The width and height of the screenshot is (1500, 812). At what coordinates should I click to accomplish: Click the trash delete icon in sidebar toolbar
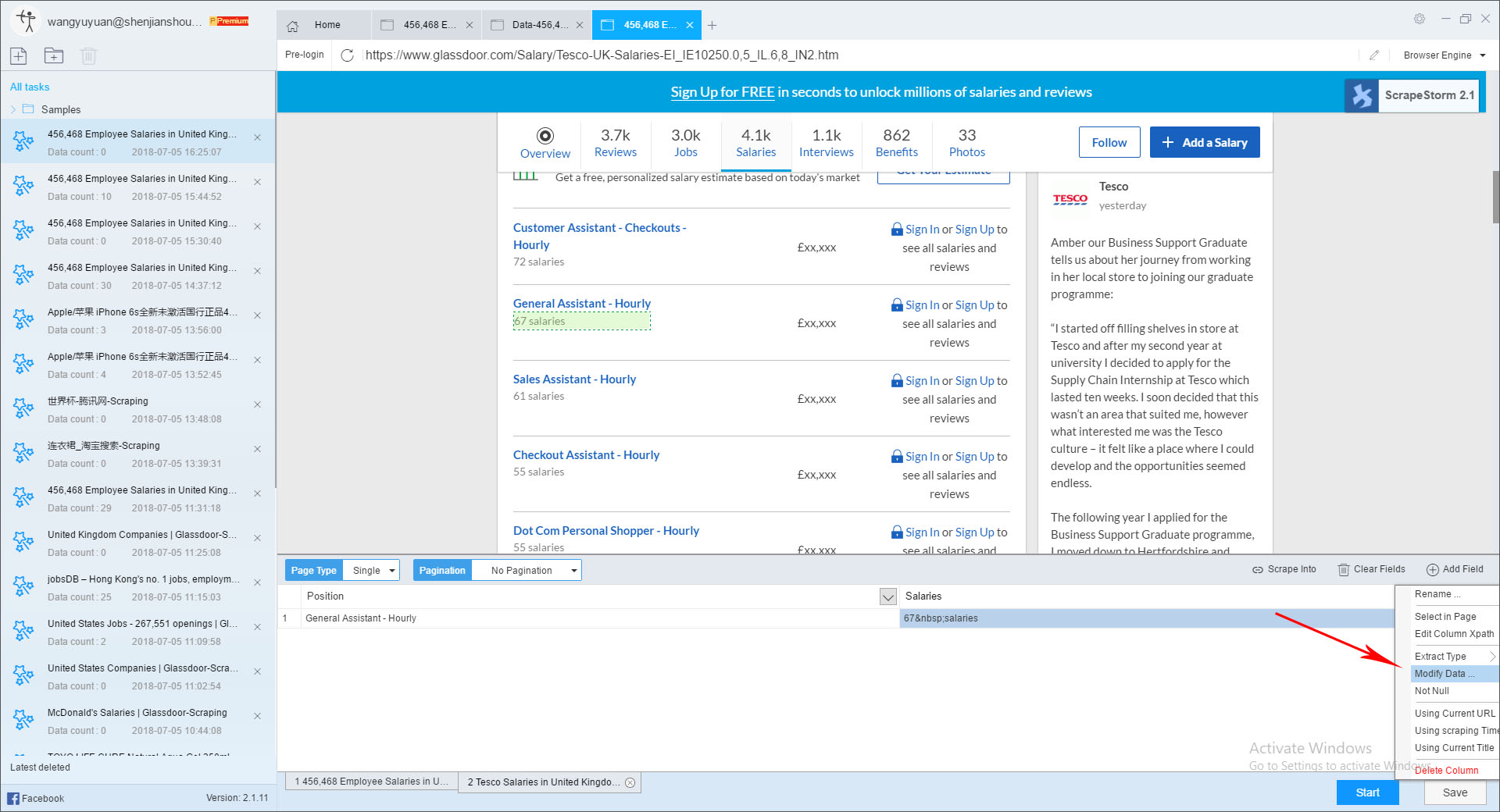[88, 55]
